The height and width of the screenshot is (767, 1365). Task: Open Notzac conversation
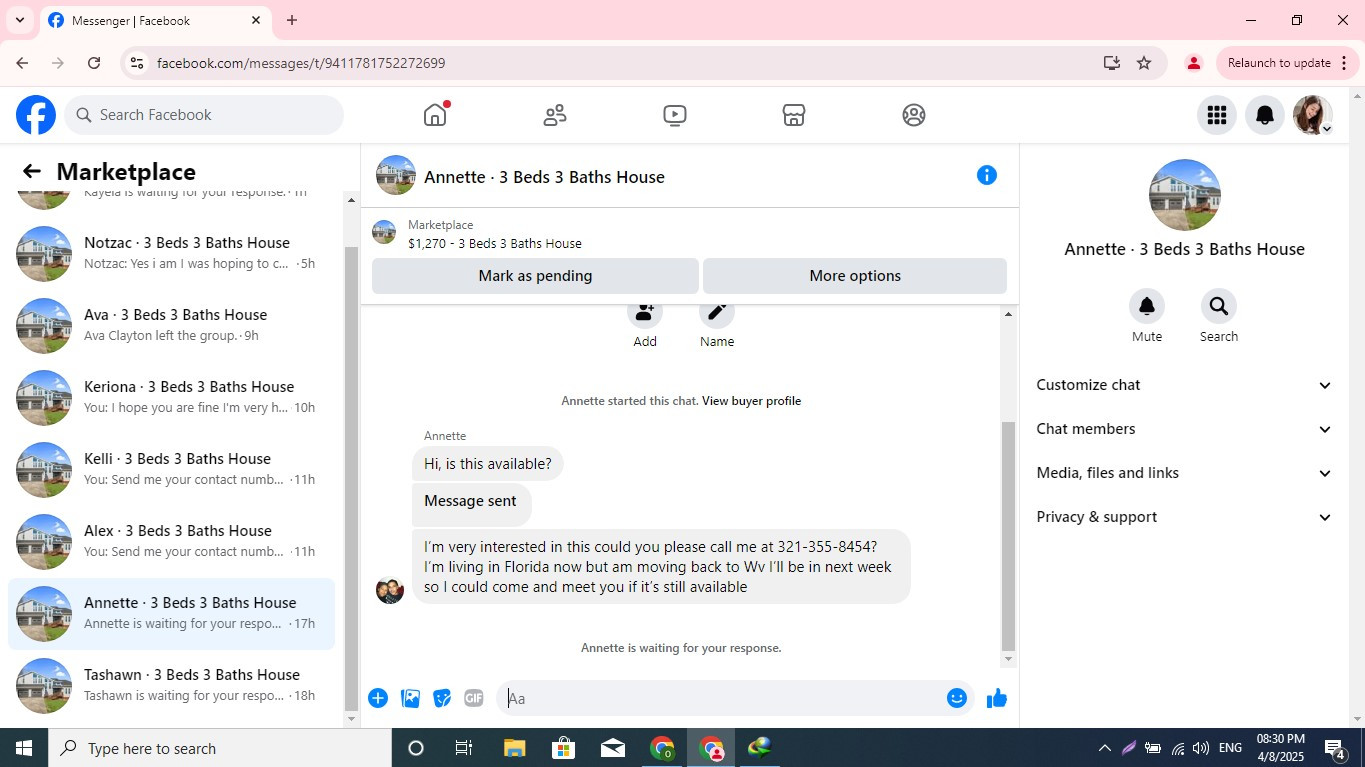pos(172,254)
